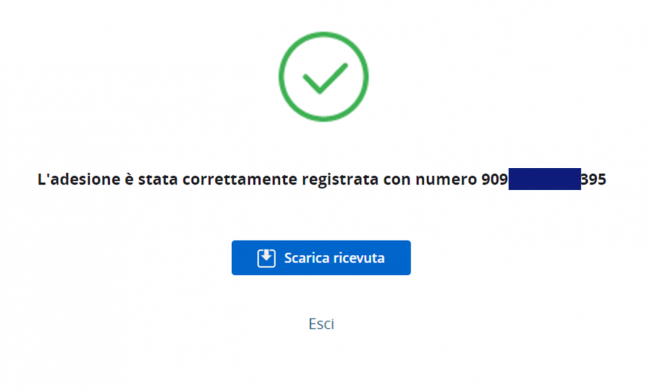Exit the confirmation page via Esci

(x=321, y=324)
